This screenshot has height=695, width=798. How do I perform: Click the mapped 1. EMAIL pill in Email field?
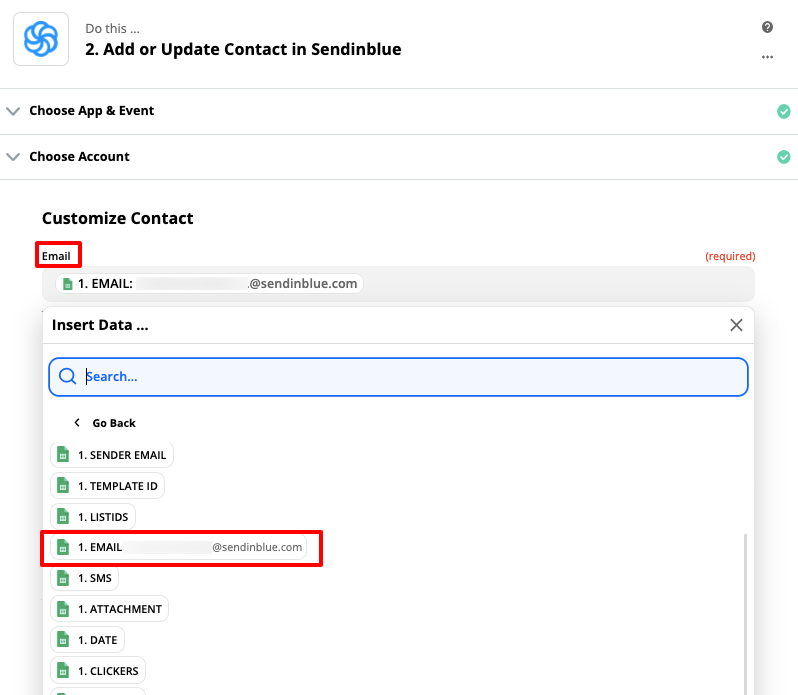point(209,283)
